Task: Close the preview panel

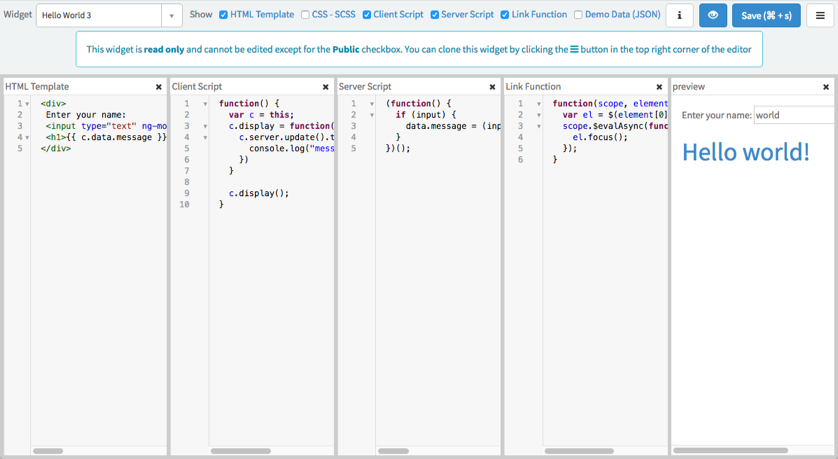Action: [826, 87]
